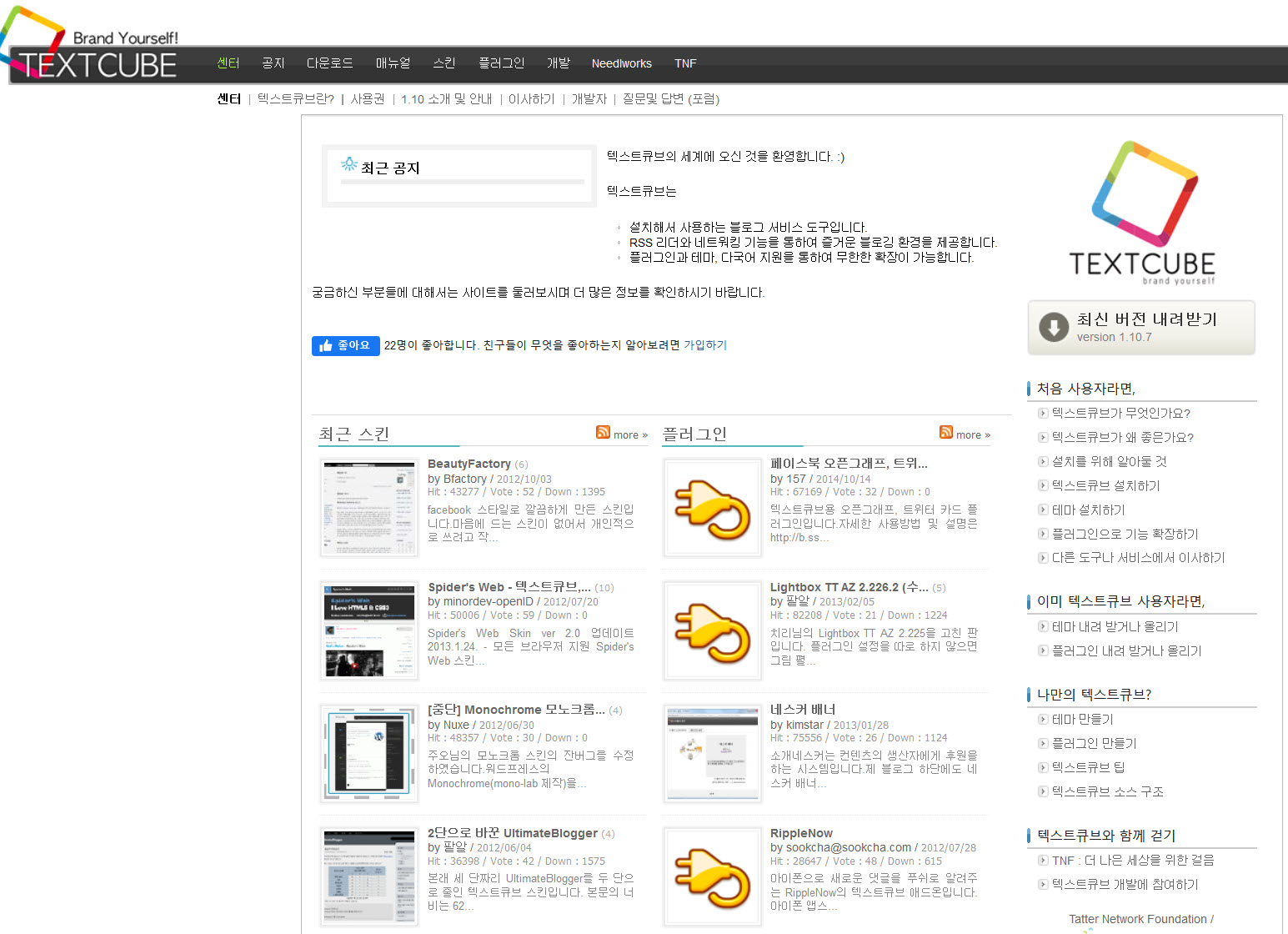
Task: Open the plug icon for 페이스북 오픈그래프 plugin
Action: [713, 508]
